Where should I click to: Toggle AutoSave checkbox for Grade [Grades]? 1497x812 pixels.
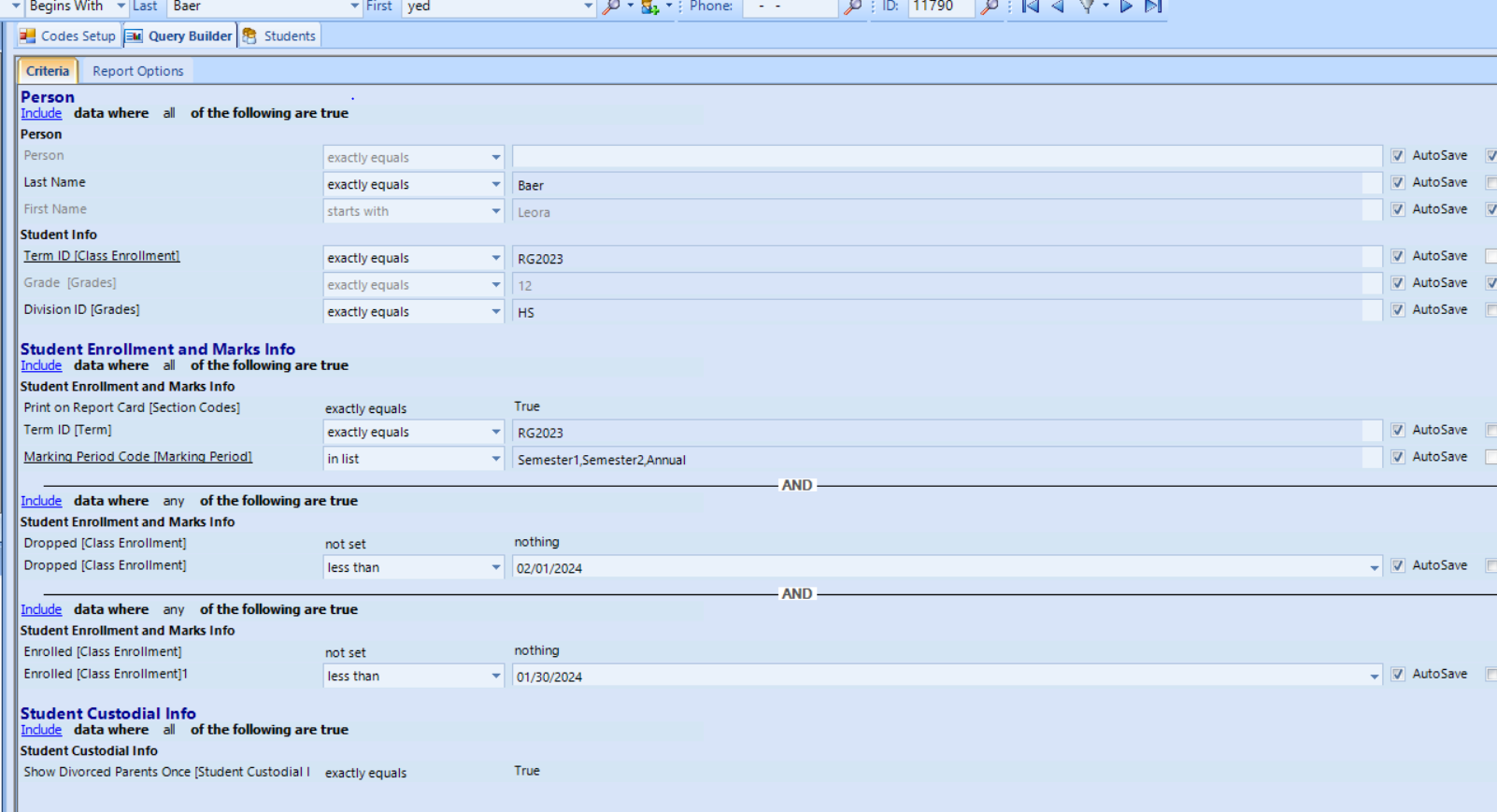click(x=1398, y=283)
